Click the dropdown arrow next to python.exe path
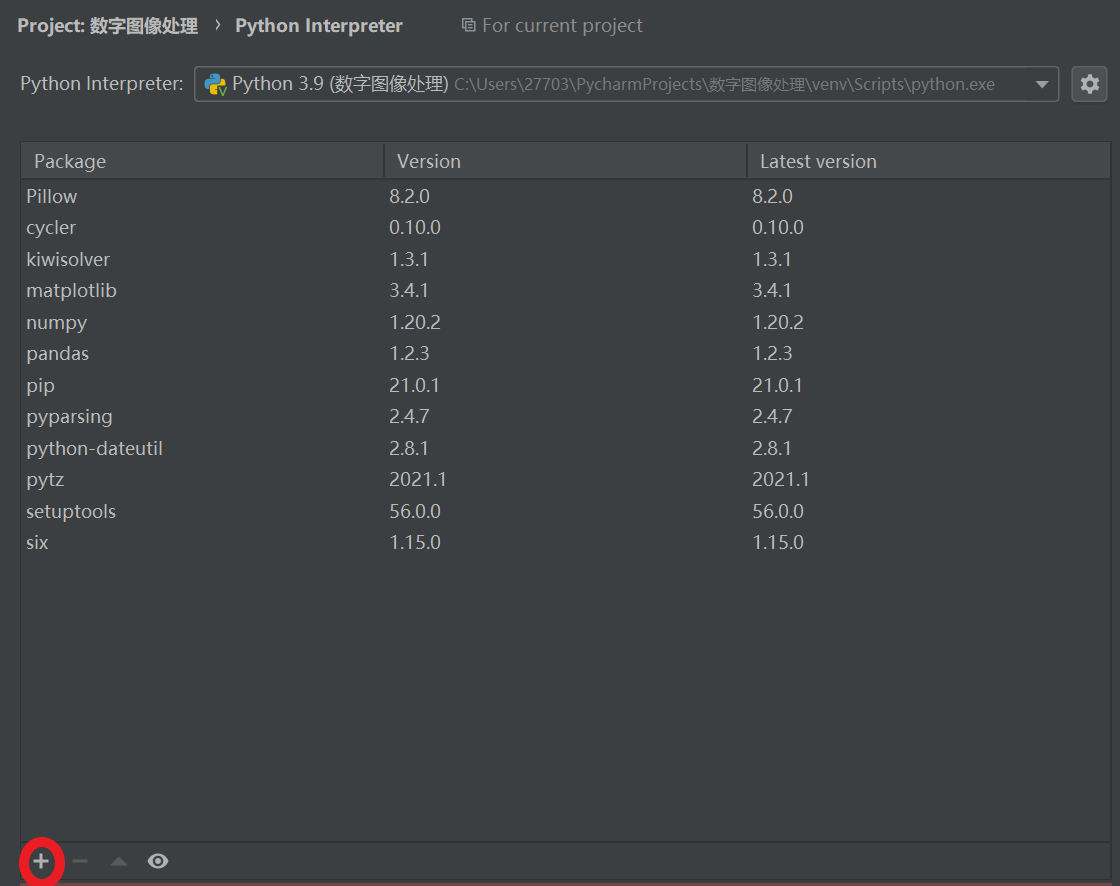The height and width of the screenshot is (886, 1120). click(1042, 84)
